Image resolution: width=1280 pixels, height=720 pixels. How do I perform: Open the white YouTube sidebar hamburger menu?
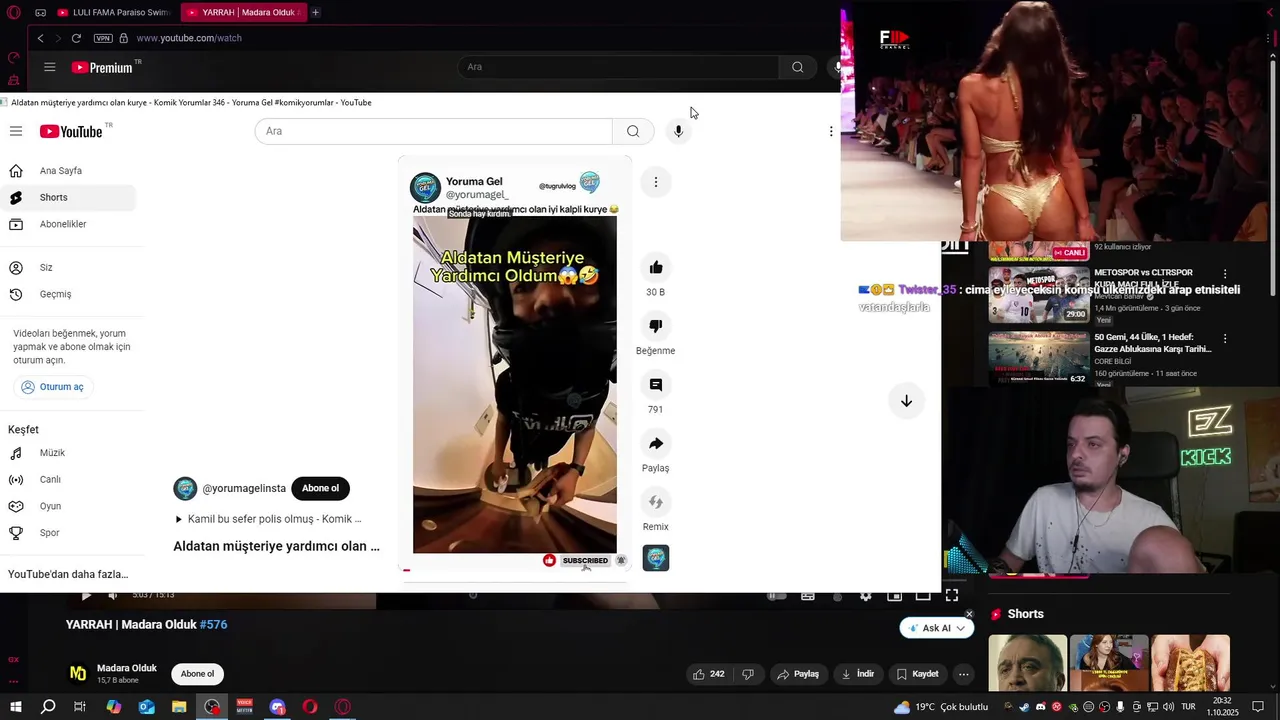16,131
